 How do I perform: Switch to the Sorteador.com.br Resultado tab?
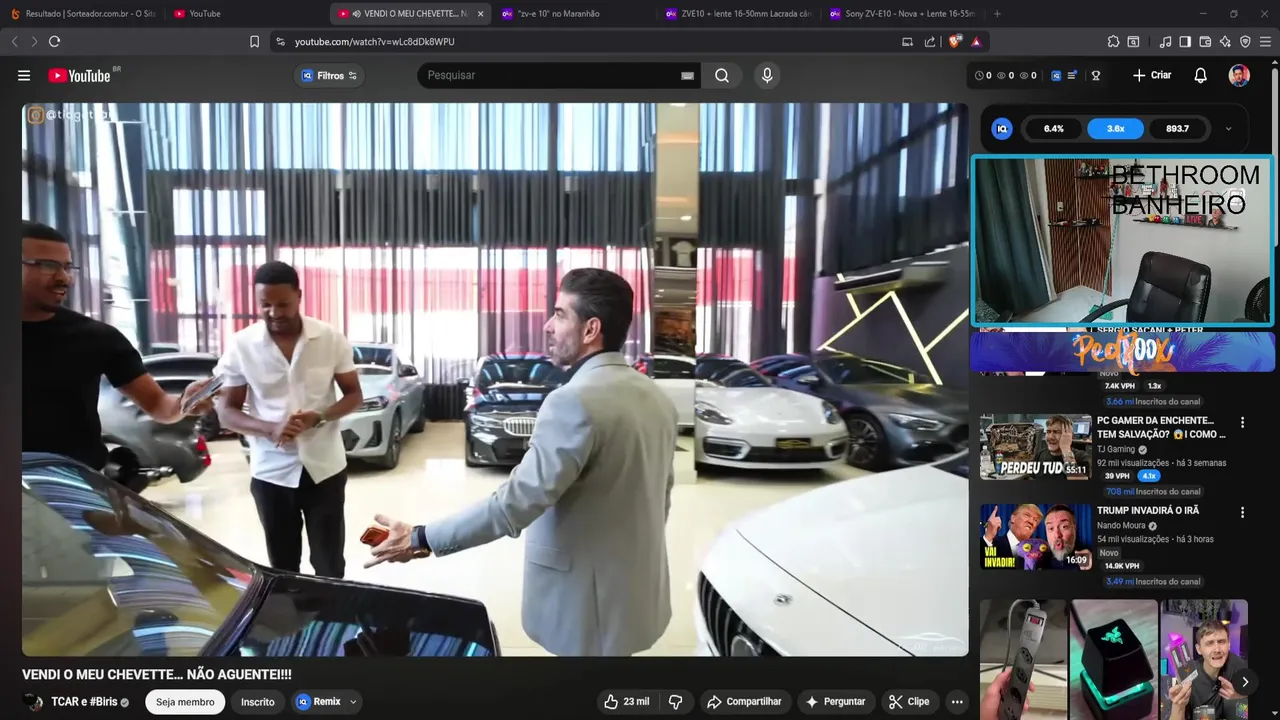(x=83, y=14)
